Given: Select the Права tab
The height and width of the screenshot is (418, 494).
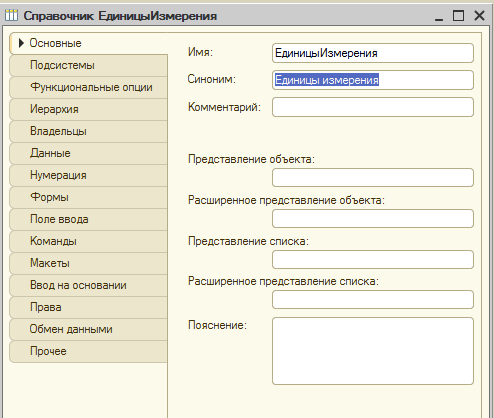Looking at the screenshot, I should (x=89, y=307).
